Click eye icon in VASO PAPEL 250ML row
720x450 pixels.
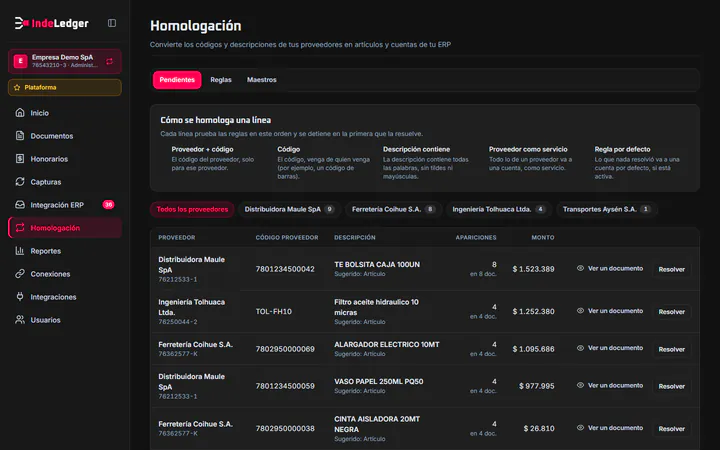point(580,385)
